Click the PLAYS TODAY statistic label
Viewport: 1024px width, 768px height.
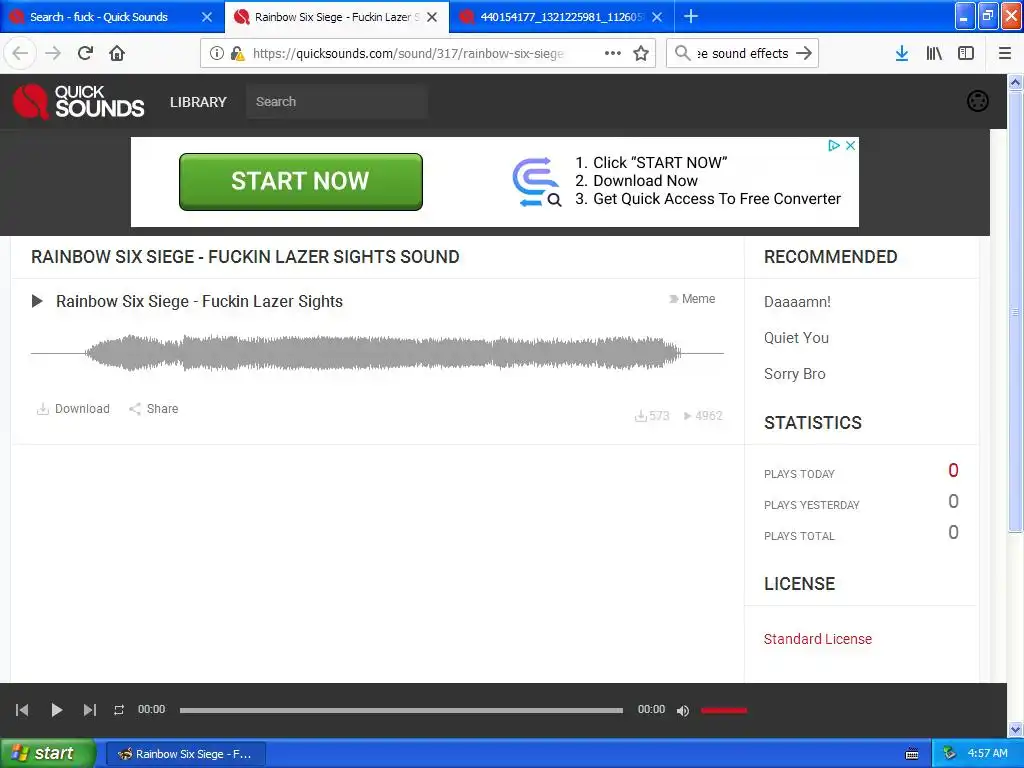pyautogui.click(x=799, y=474)
